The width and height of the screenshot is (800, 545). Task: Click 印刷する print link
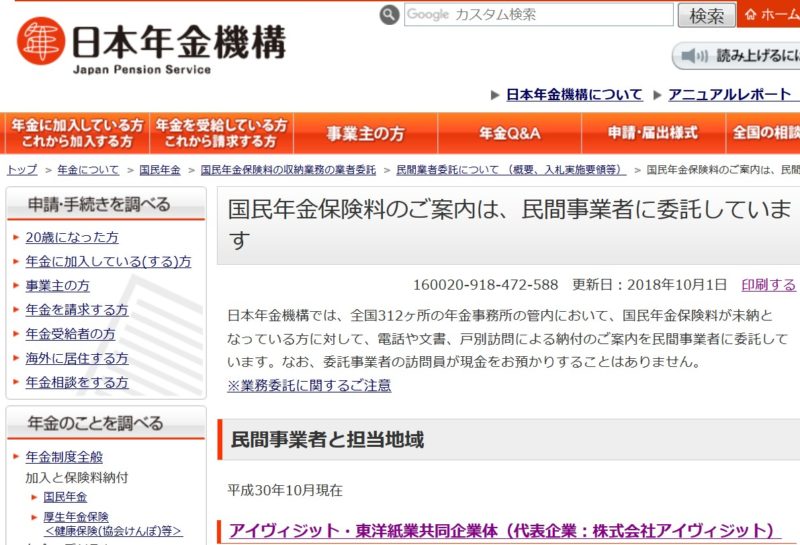point(768,285)
